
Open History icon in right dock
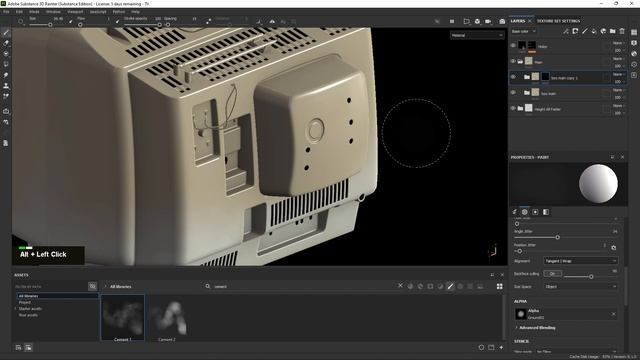(x=634, y=64)
